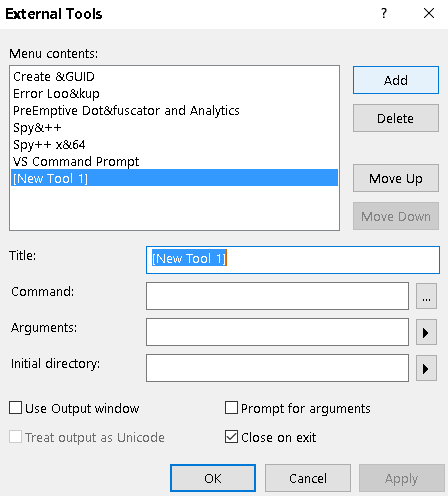Move selected tool up

pyautogui.click(x=396, y=178)
